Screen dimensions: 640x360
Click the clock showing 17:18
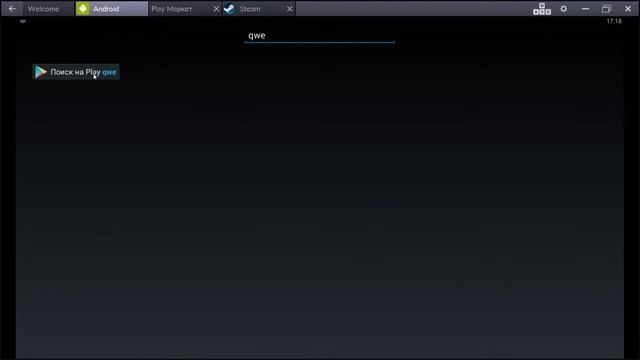614,21
